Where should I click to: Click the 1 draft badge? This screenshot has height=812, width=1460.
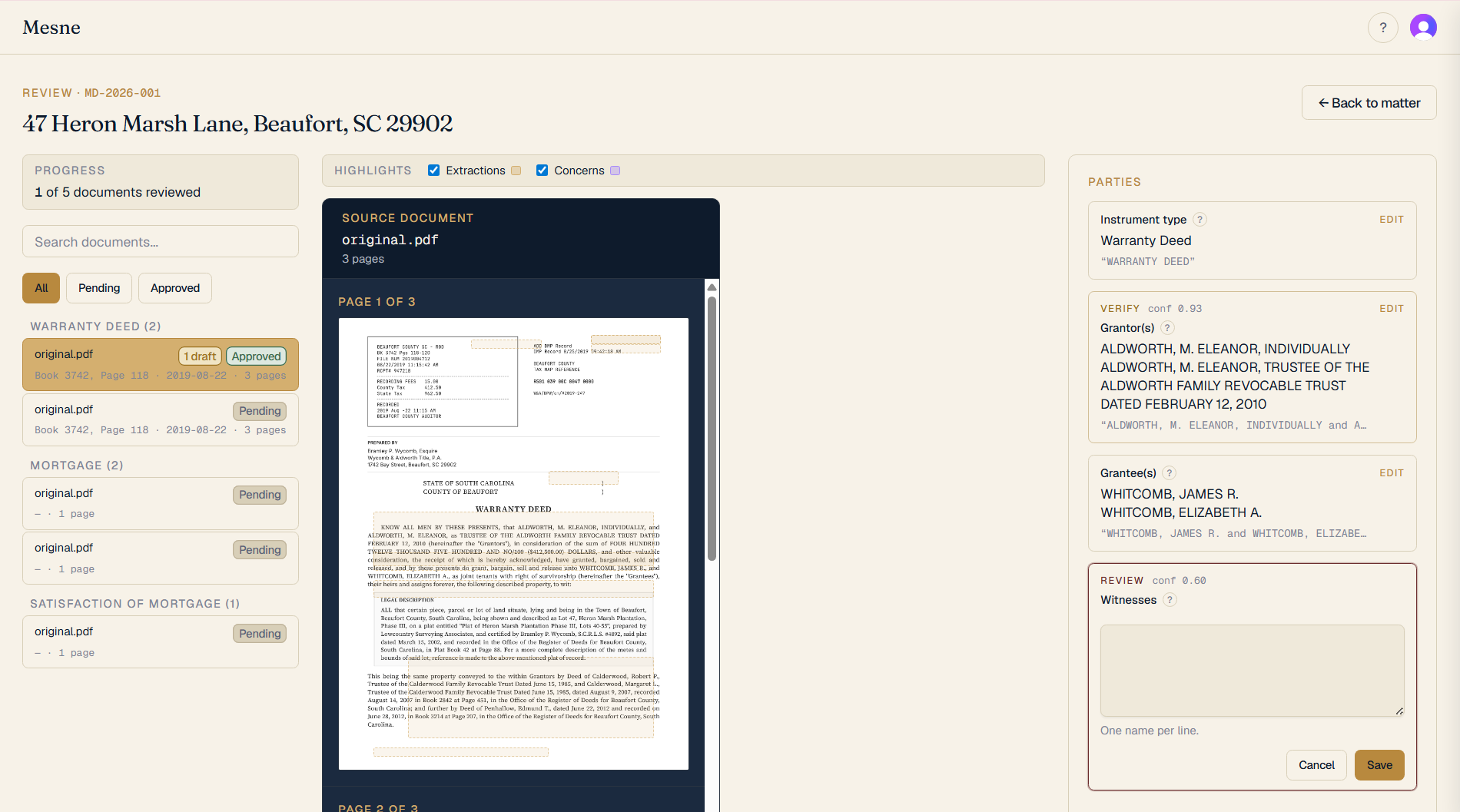coord(200,356)
